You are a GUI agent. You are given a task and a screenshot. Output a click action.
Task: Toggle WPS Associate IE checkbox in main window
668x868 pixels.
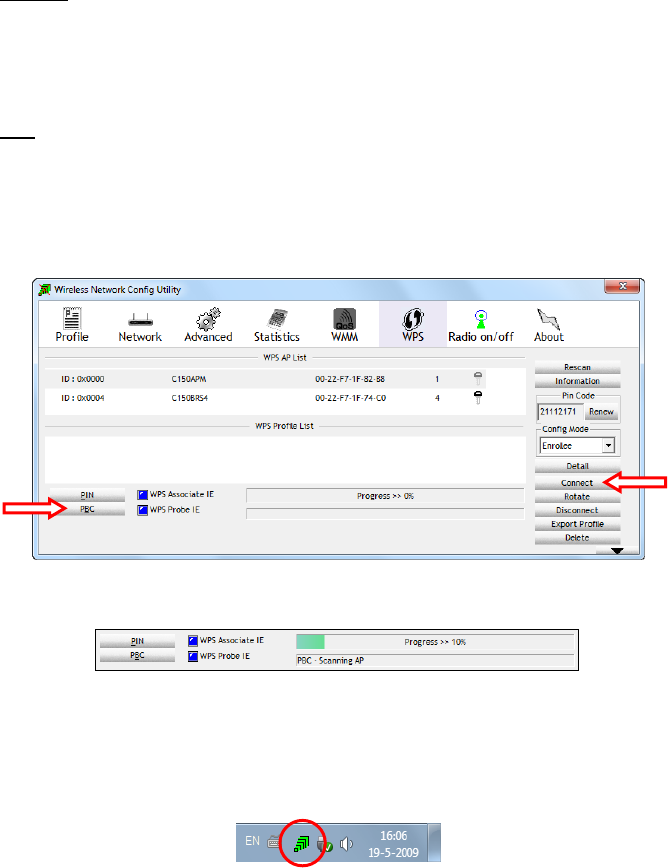142,494
